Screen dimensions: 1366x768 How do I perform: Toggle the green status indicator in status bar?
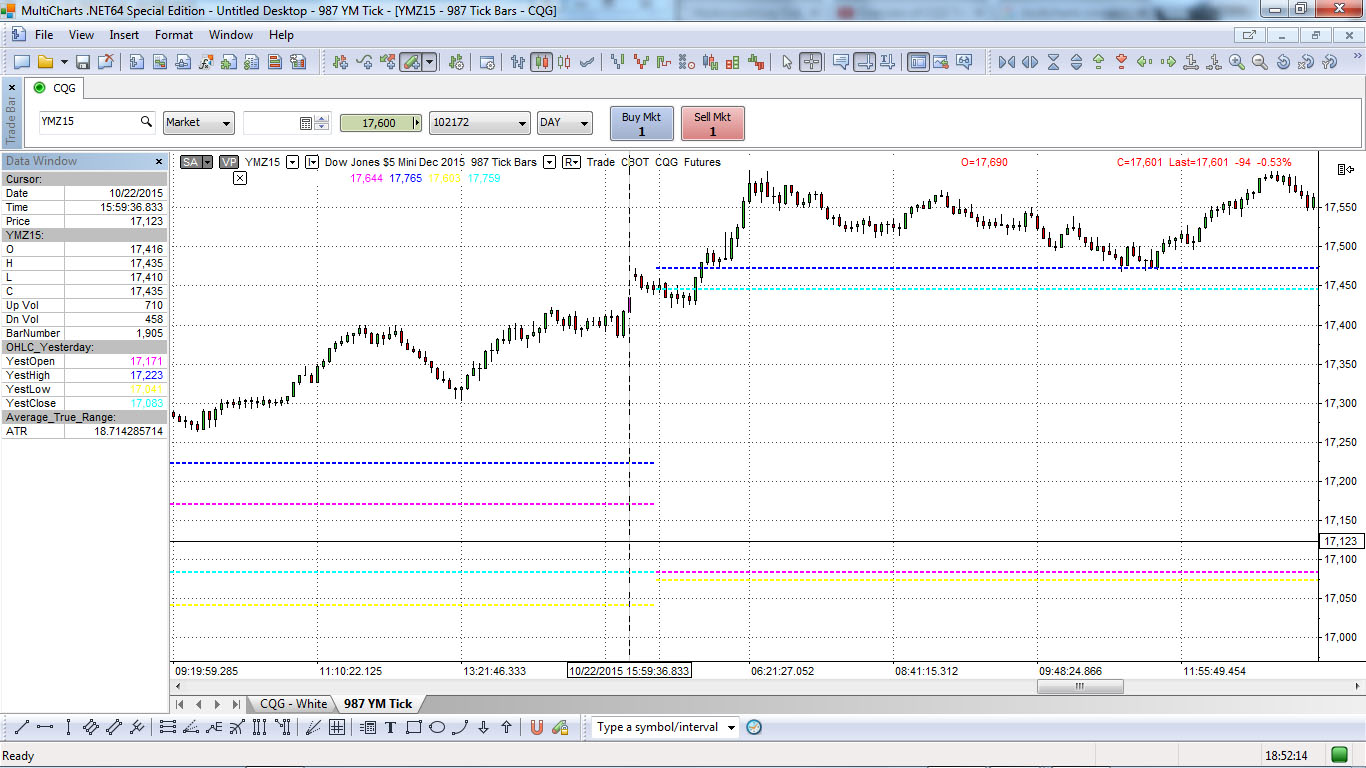coord(1339,755)
